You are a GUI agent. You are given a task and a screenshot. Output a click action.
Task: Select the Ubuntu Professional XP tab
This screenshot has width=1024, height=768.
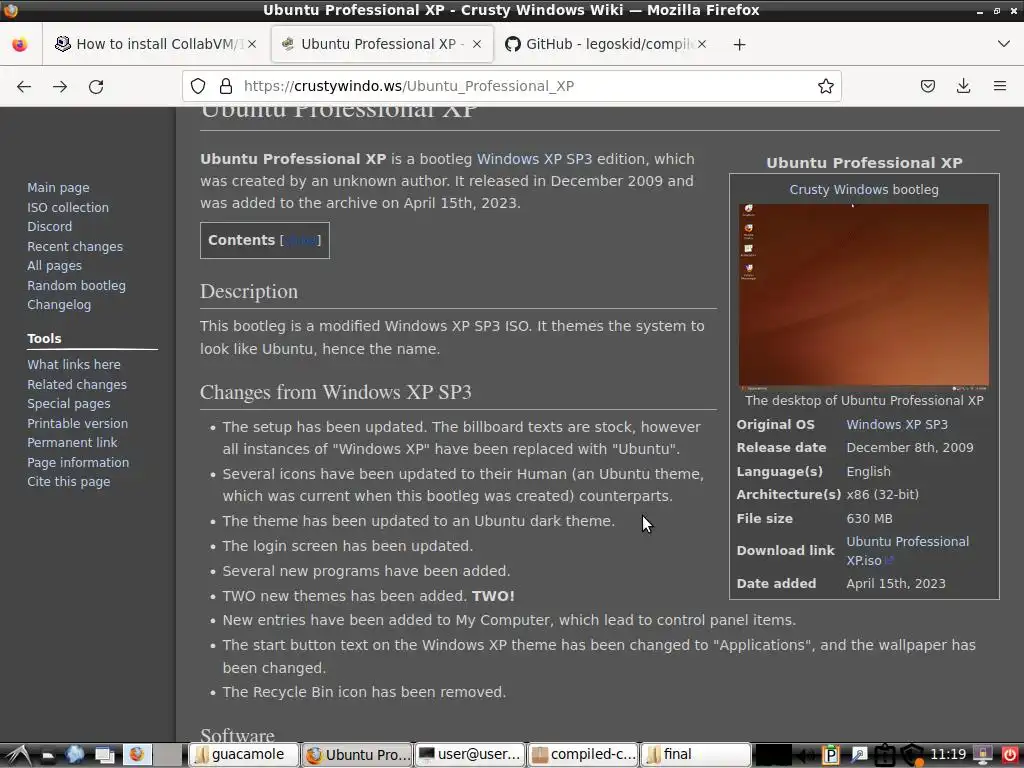pyautogui.click(x=381, y=44)
